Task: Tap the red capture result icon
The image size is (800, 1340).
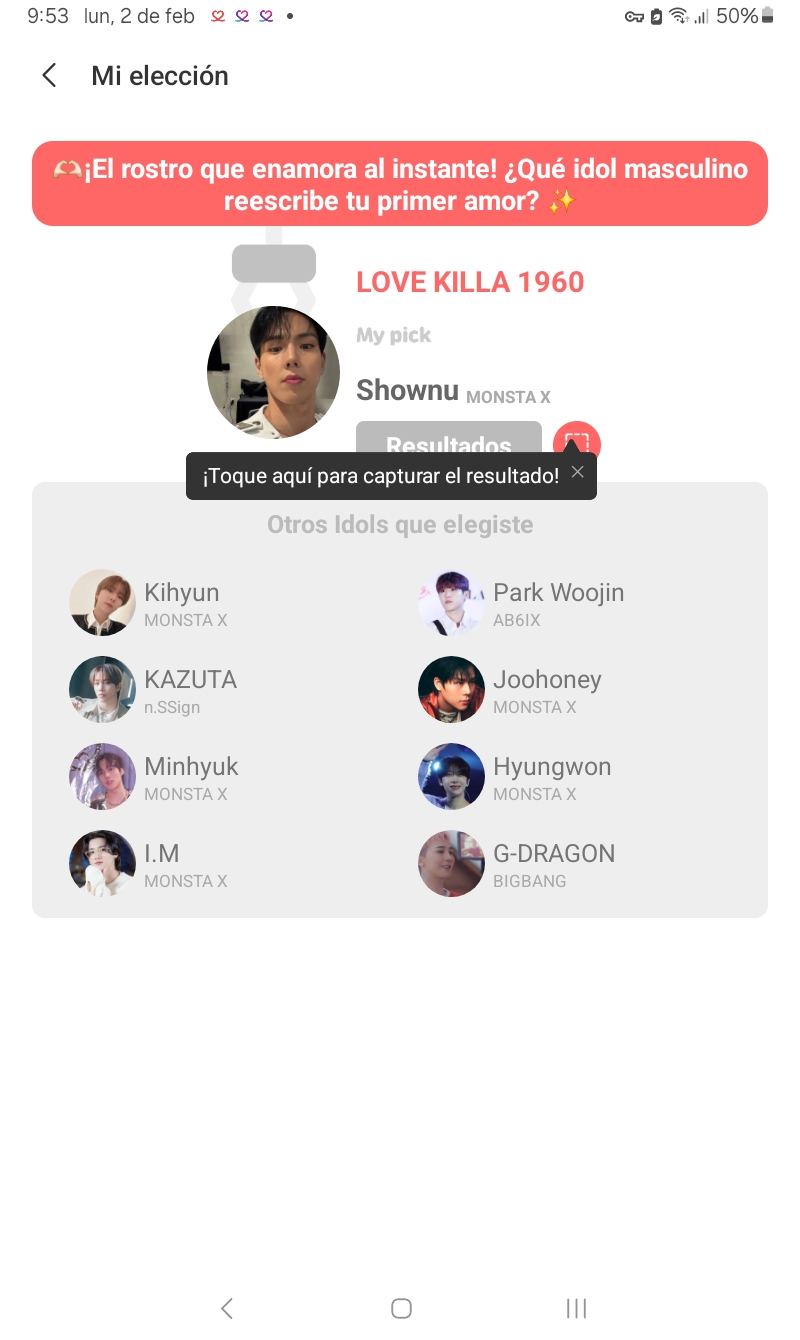Action: (x=577, y=443)
